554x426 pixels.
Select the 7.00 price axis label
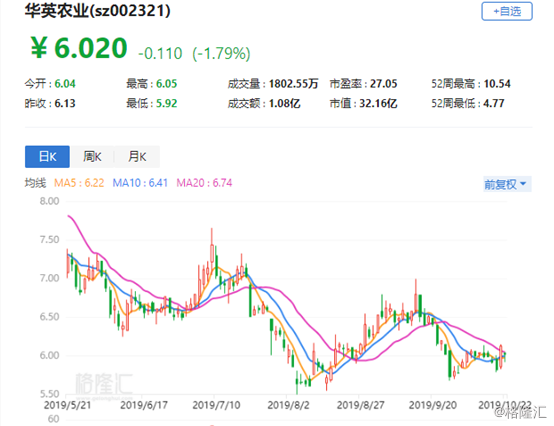(x=49, y=278)
